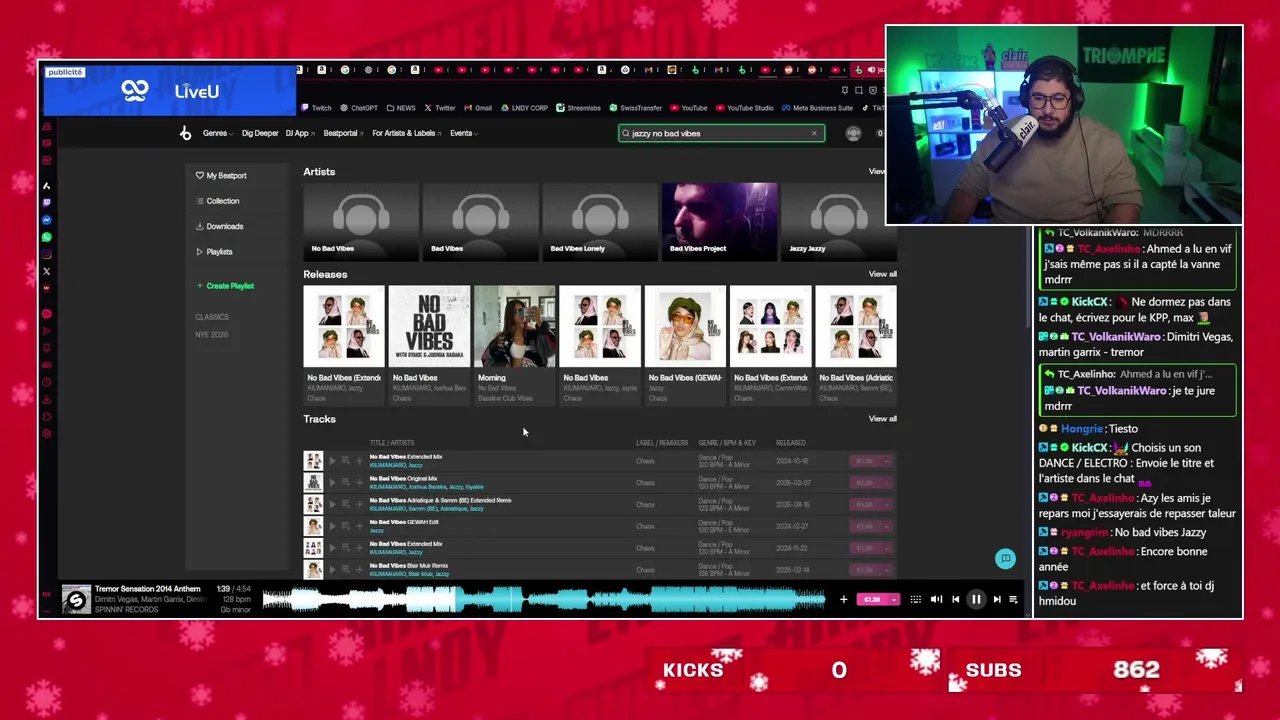
Task: Open price dropdown arrow in the player bar
Action: point(893,599)
